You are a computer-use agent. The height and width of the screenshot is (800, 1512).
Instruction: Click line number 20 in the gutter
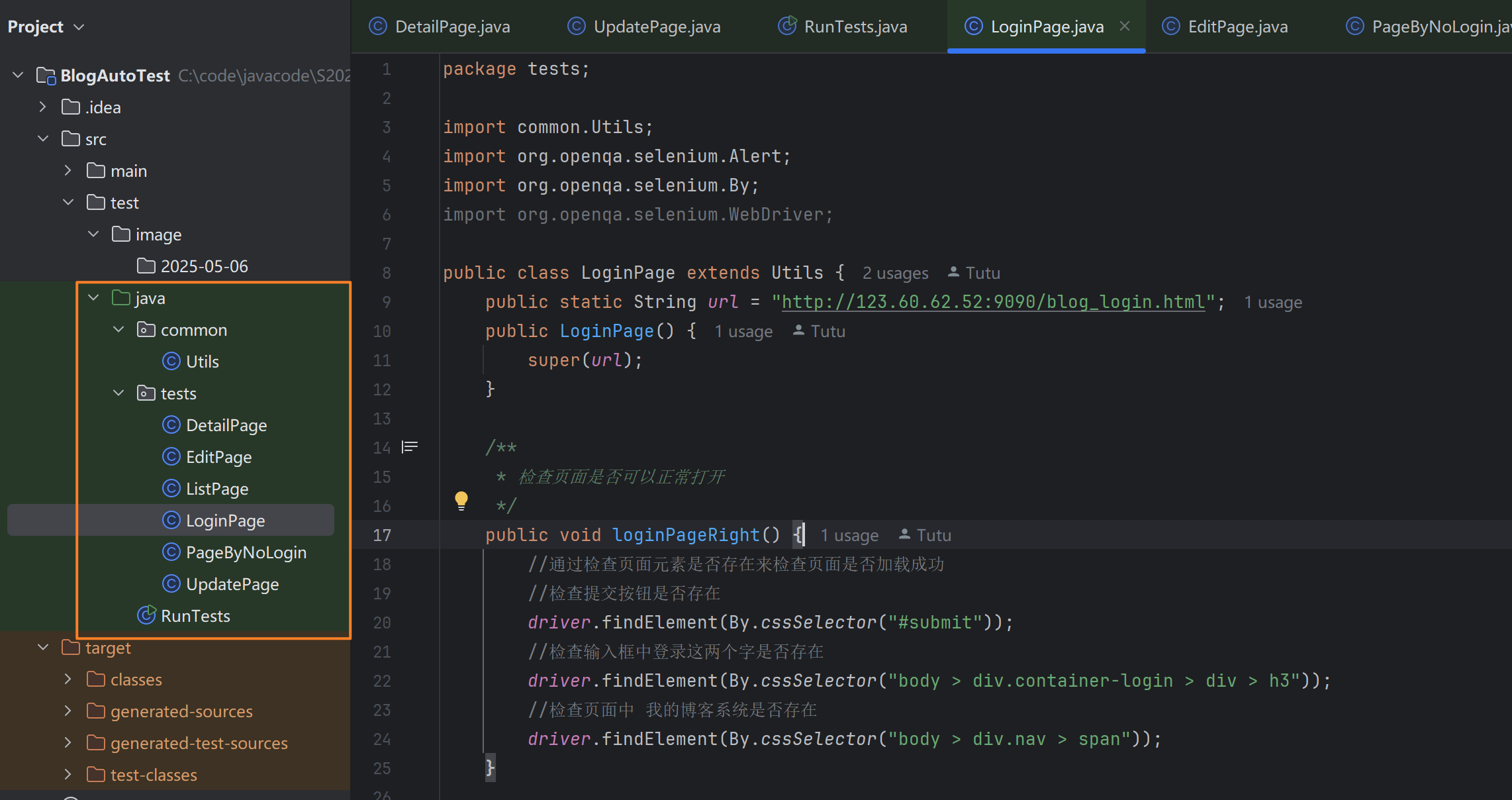tap(382, 623)
